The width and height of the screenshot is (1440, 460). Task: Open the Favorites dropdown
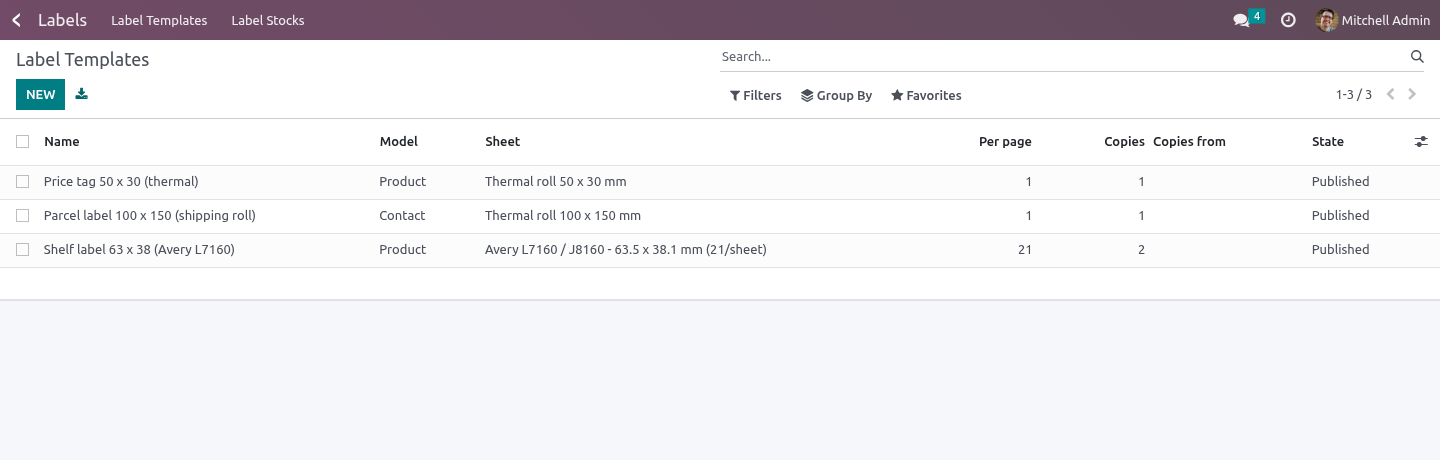[926, 96]
